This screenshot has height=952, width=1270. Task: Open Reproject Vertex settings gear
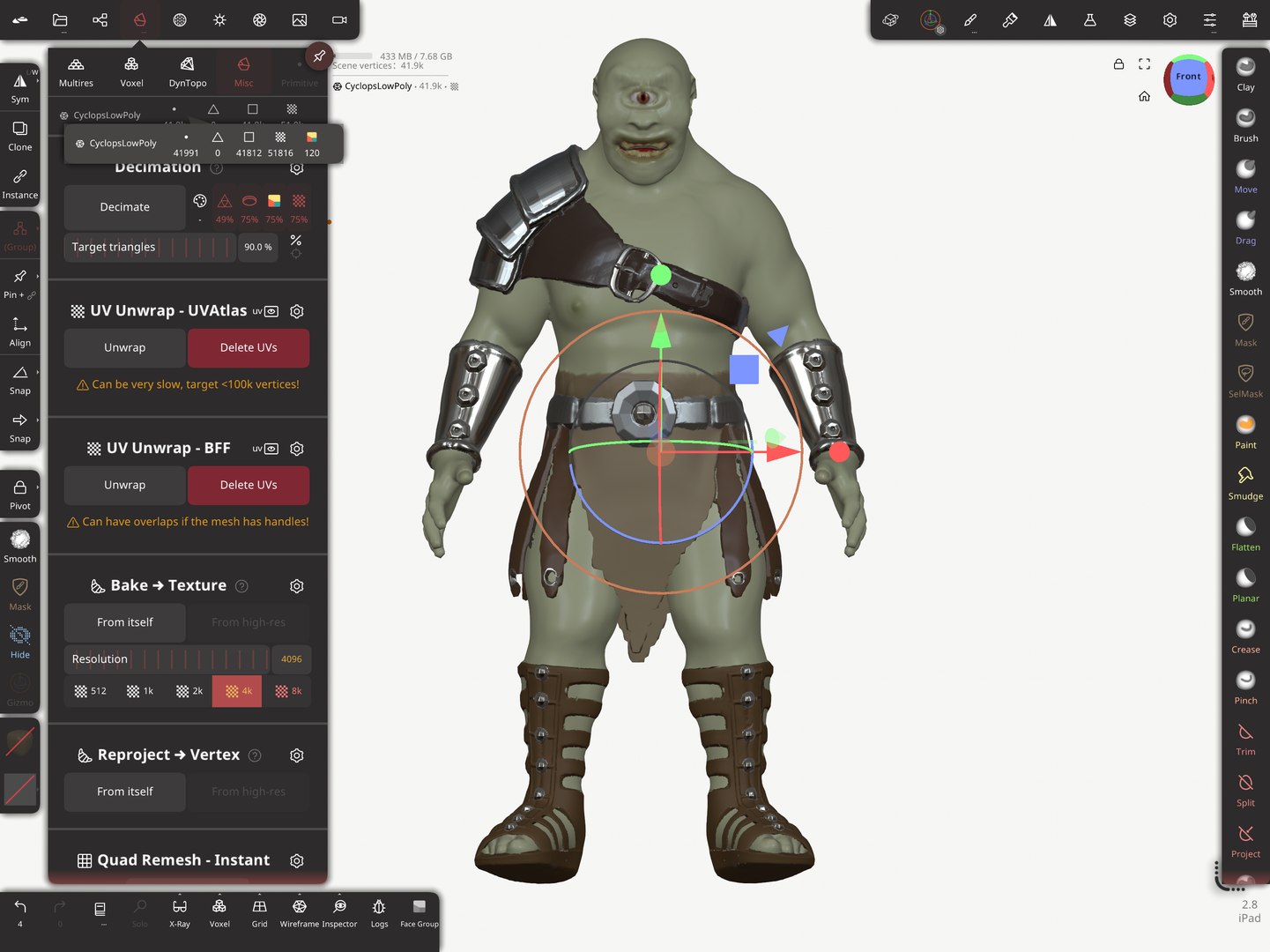click(x=297, y=755)
